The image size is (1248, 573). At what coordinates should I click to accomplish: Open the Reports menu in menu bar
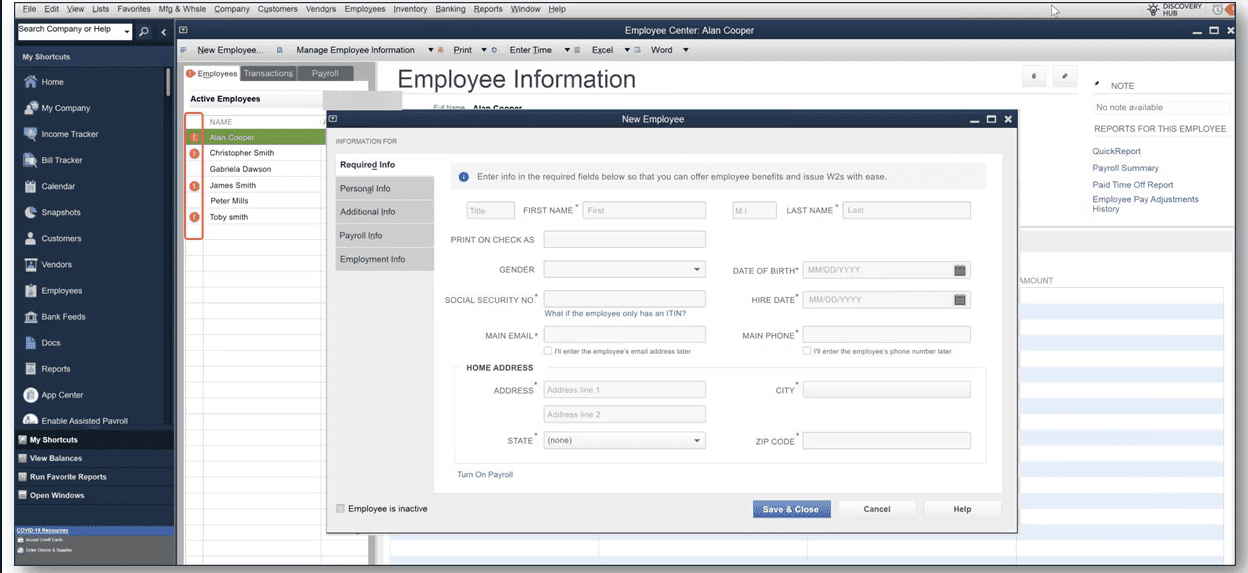click(488, 9)
